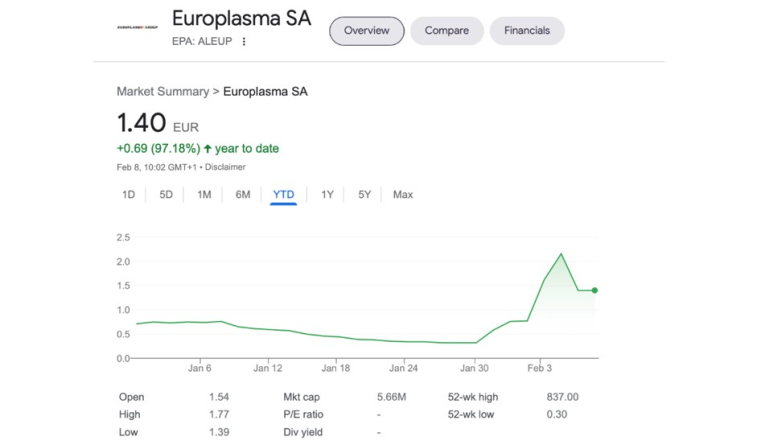This screenshot has width=760, height=445.
Task: Select the YTD time range
Action: coord(284,195)
